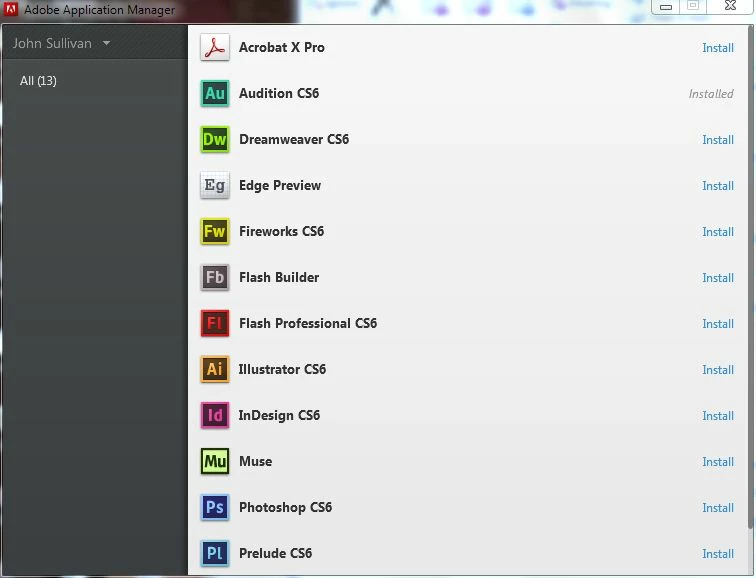Viewport: 756px width, 578px height.
Task: Click the Dreamweaver CS6 name
Action: [x=294, y=139]
